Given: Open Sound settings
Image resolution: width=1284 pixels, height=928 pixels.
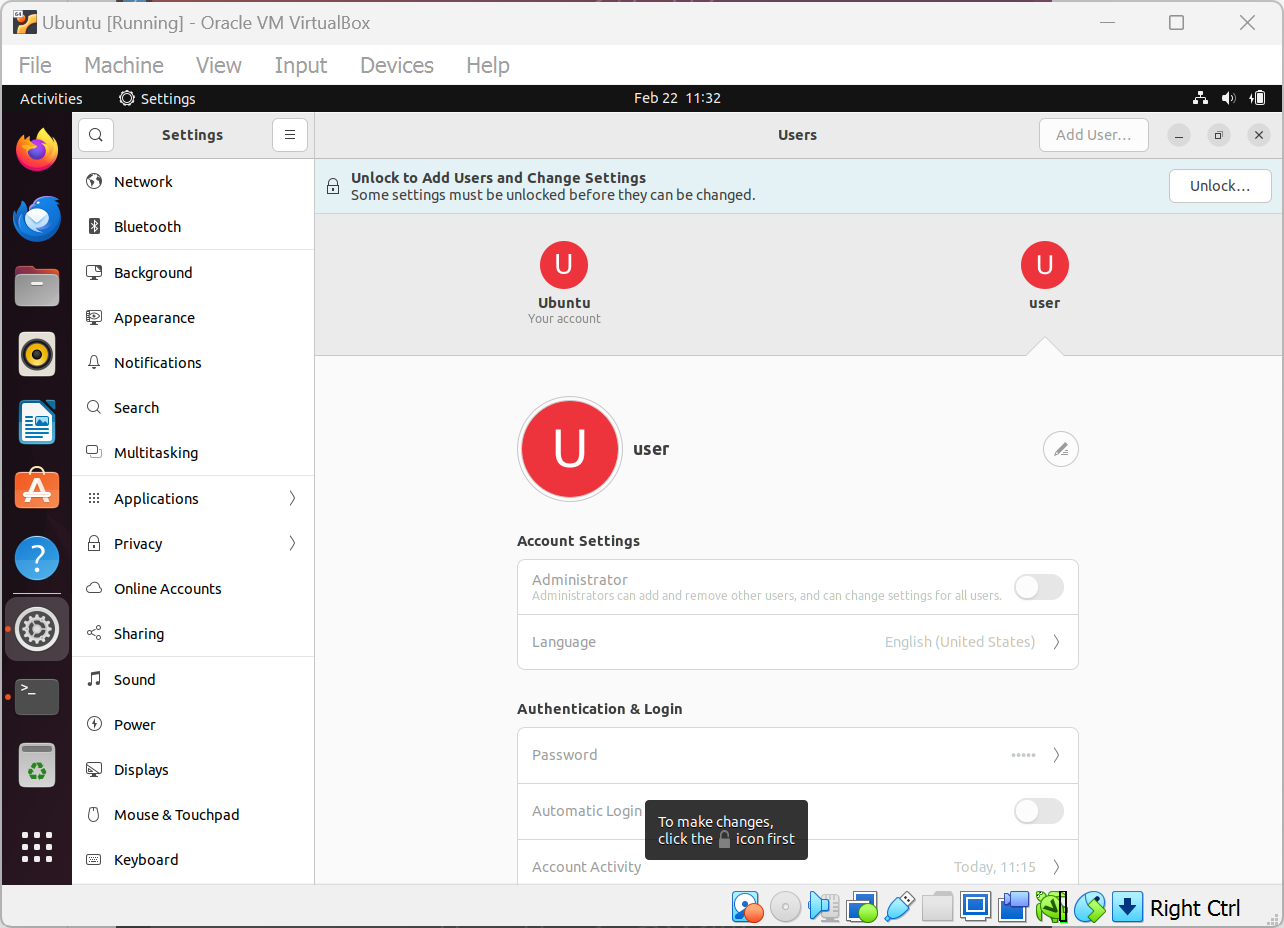Looking at the screenshot, I should coord(193,680).
